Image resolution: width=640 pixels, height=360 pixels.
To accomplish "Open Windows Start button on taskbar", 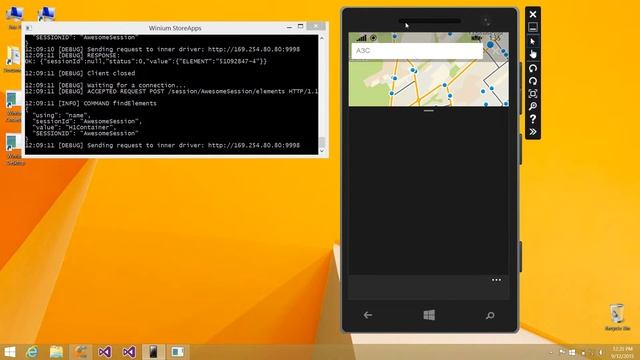I will click(10, 352).
